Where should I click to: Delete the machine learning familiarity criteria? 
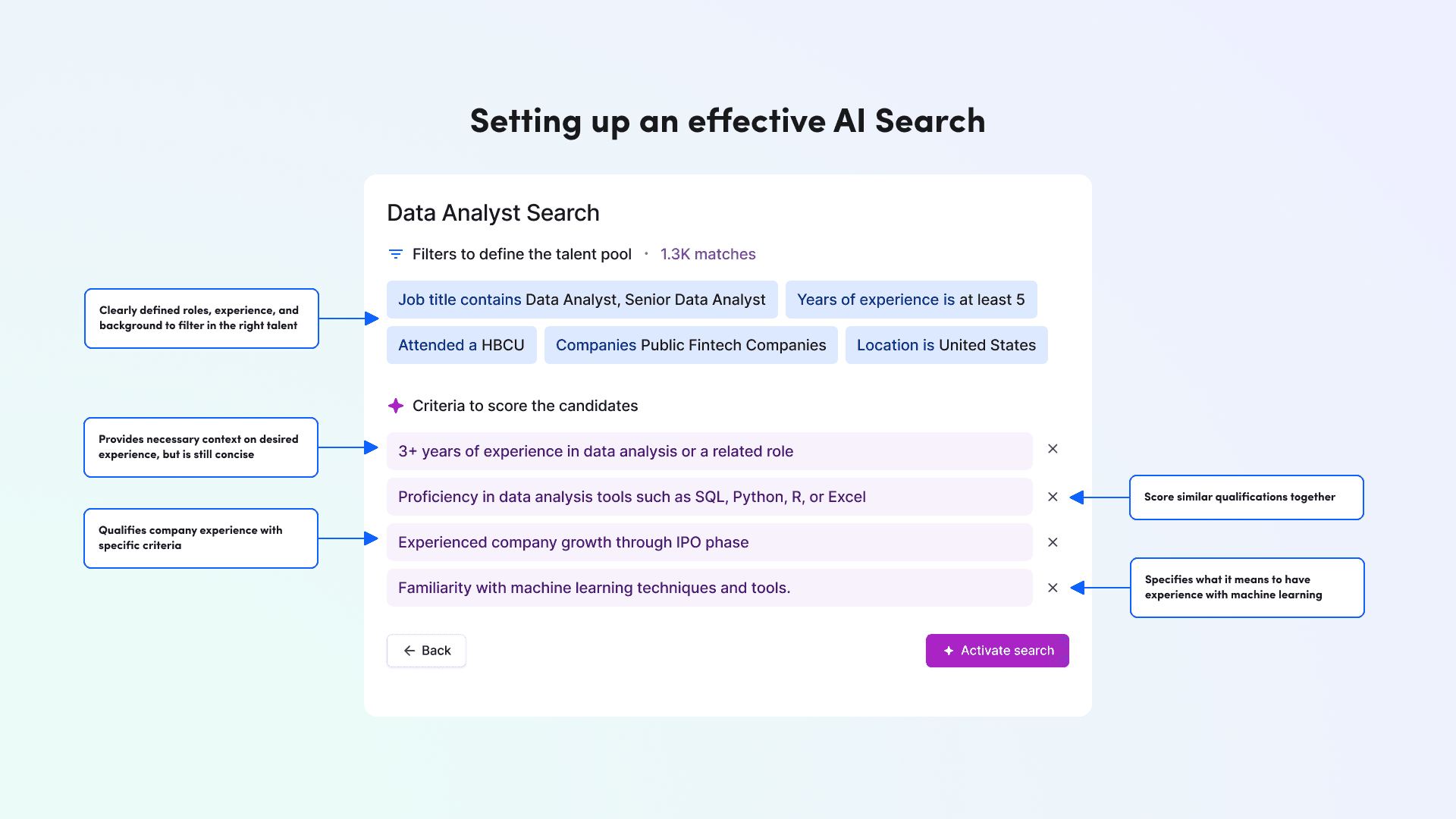[1052, 588]
